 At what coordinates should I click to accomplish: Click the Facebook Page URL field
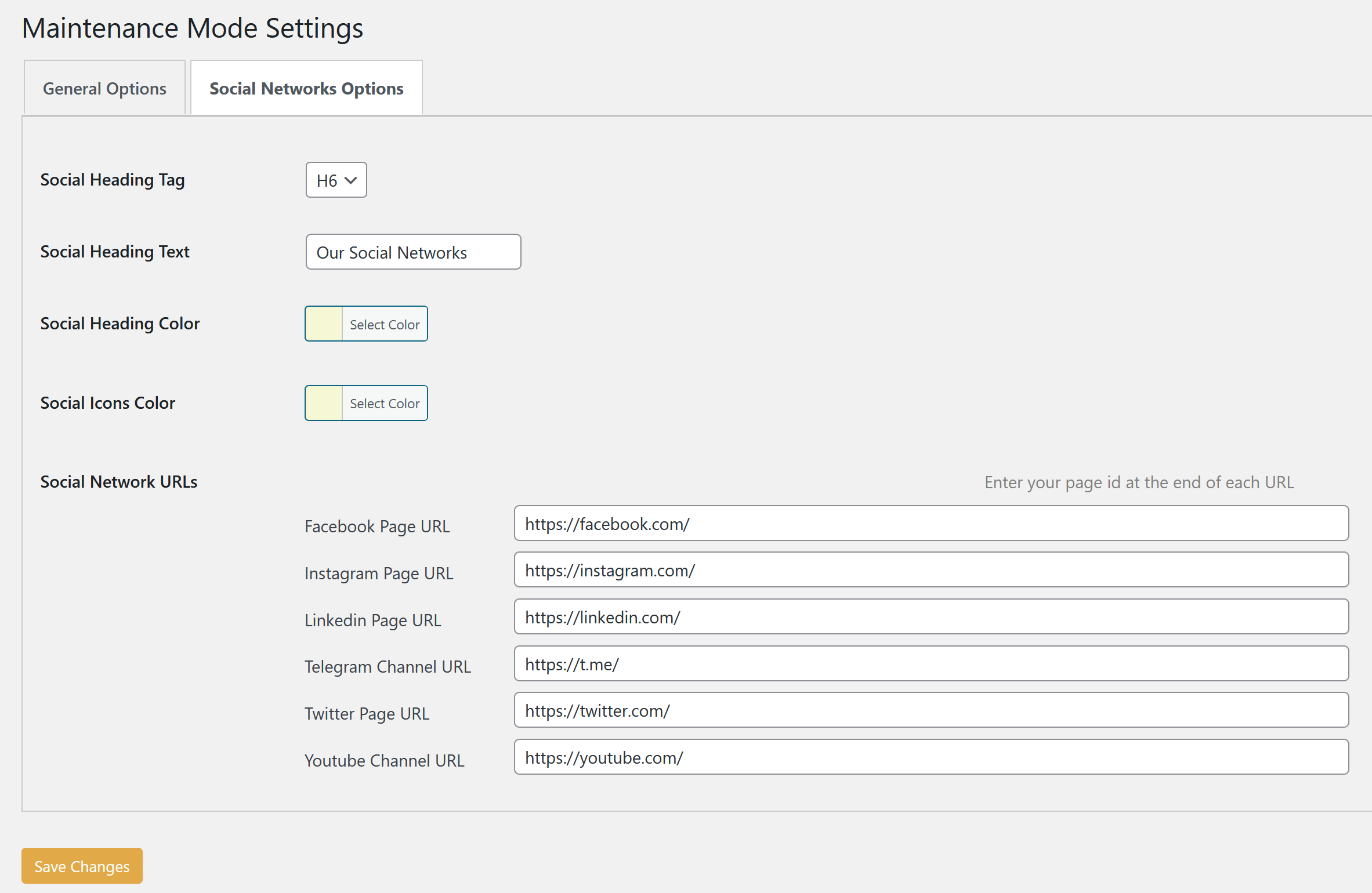[x=931, y=524]
